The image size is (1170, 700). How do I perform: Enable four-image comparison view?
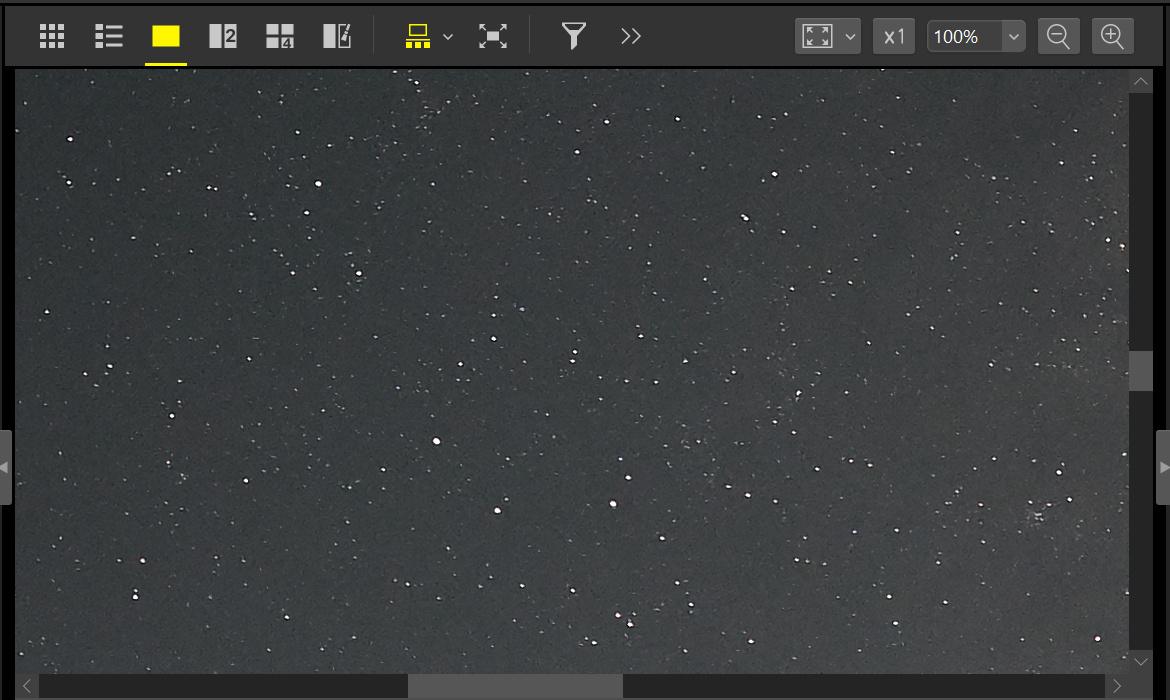(280, 37)
